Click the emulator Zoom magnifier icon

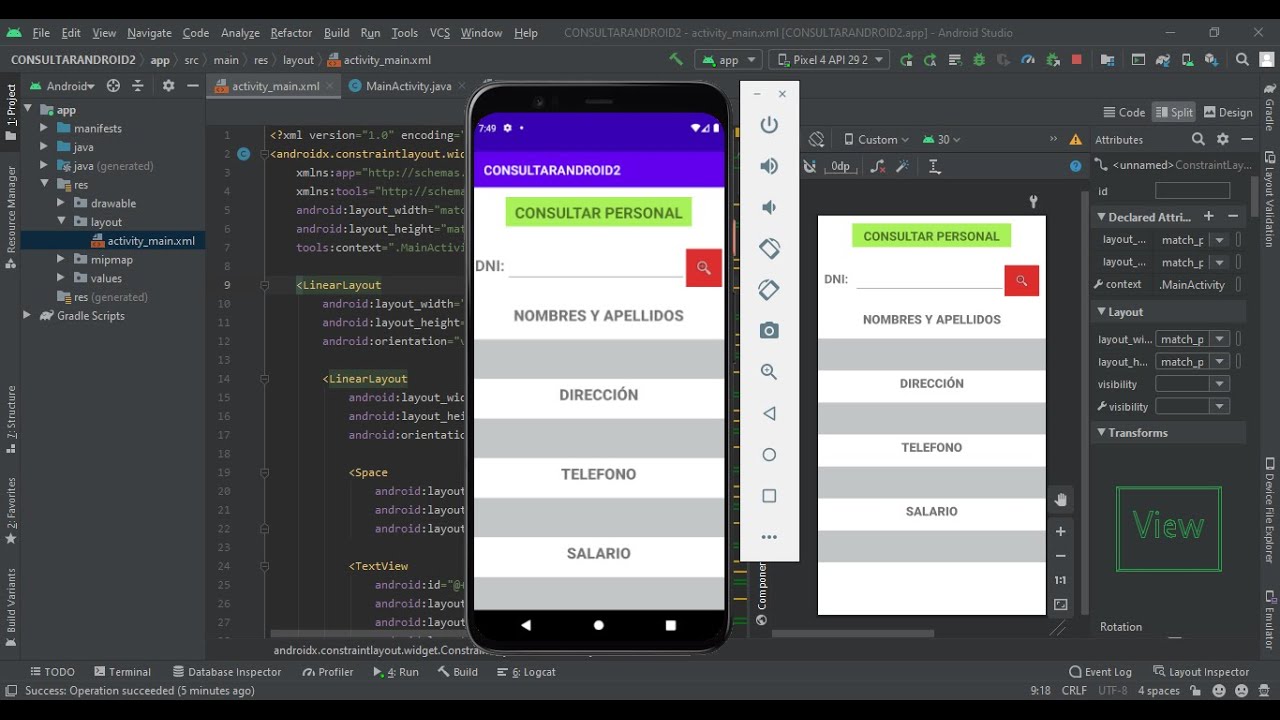pos(769,372)
